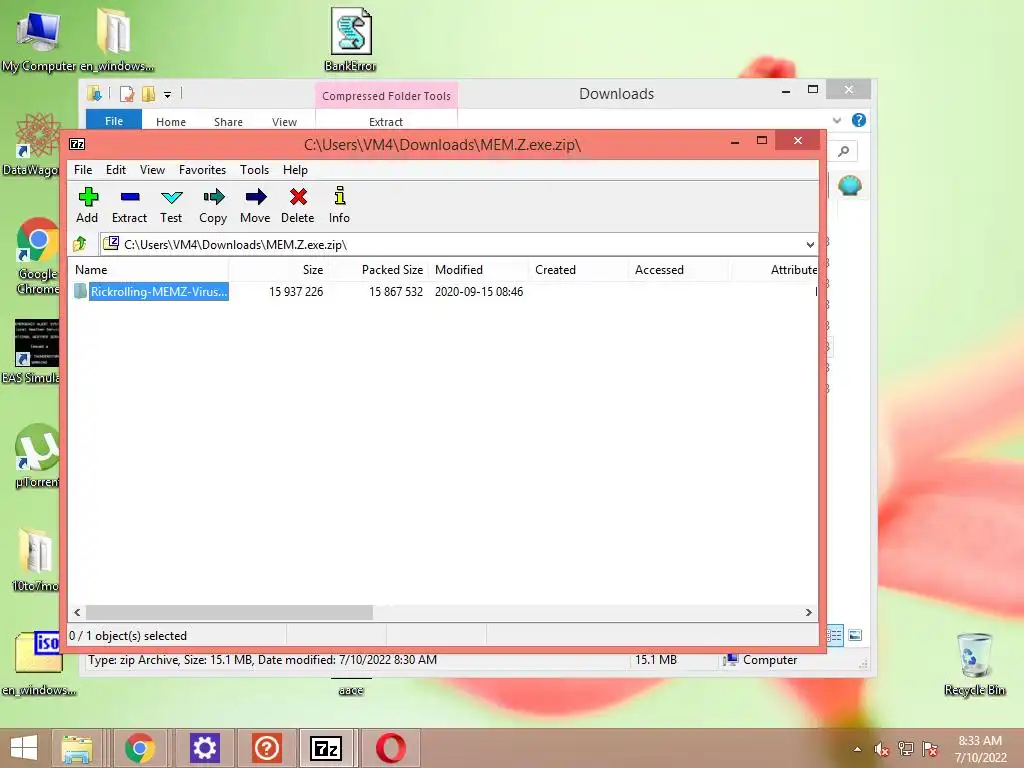Click the New Folder icon in Explorer quick access
This screenshot has width=1024, height=768.
tap(149, 94)
